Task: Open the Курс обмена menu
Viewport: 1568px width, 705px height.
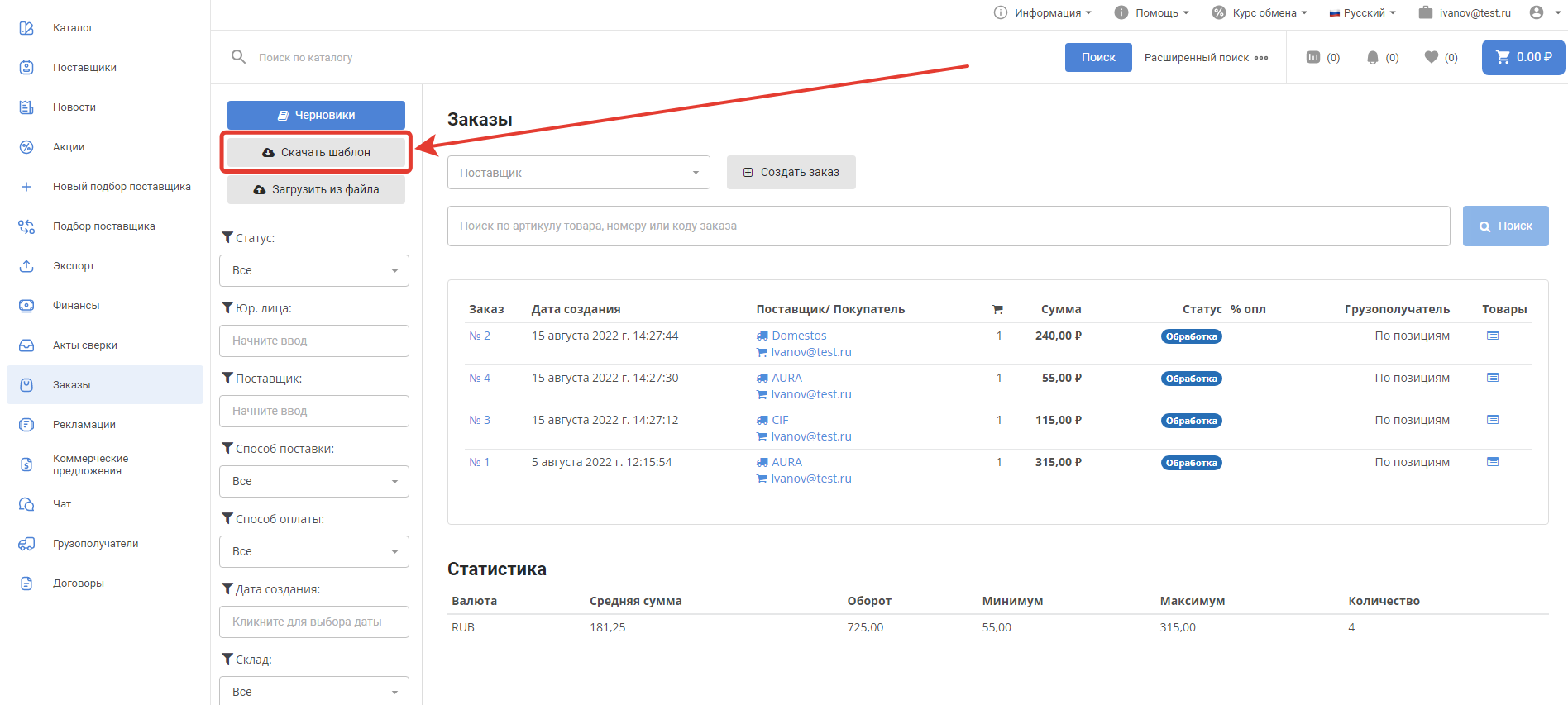Action: (x=1260, y=12)
